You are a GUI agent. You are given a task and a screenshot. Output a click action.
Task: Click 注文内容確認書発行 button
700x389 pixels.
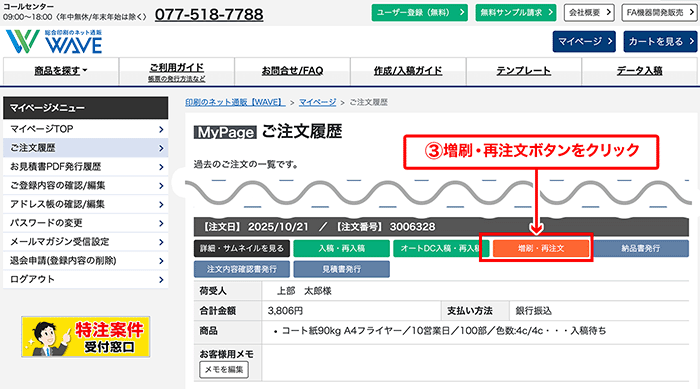[242, 269]
